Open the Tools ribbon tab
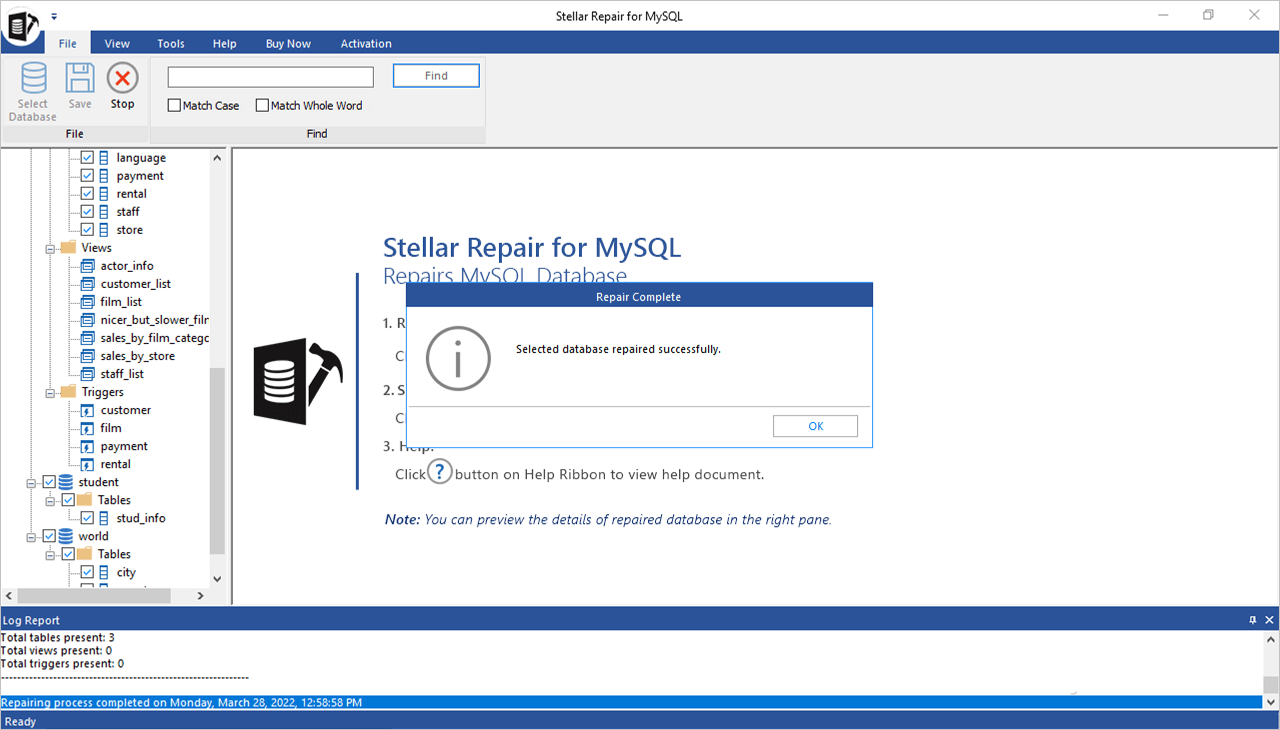Viewport: 1280px width, 730px height. click(x=171, y=43)
